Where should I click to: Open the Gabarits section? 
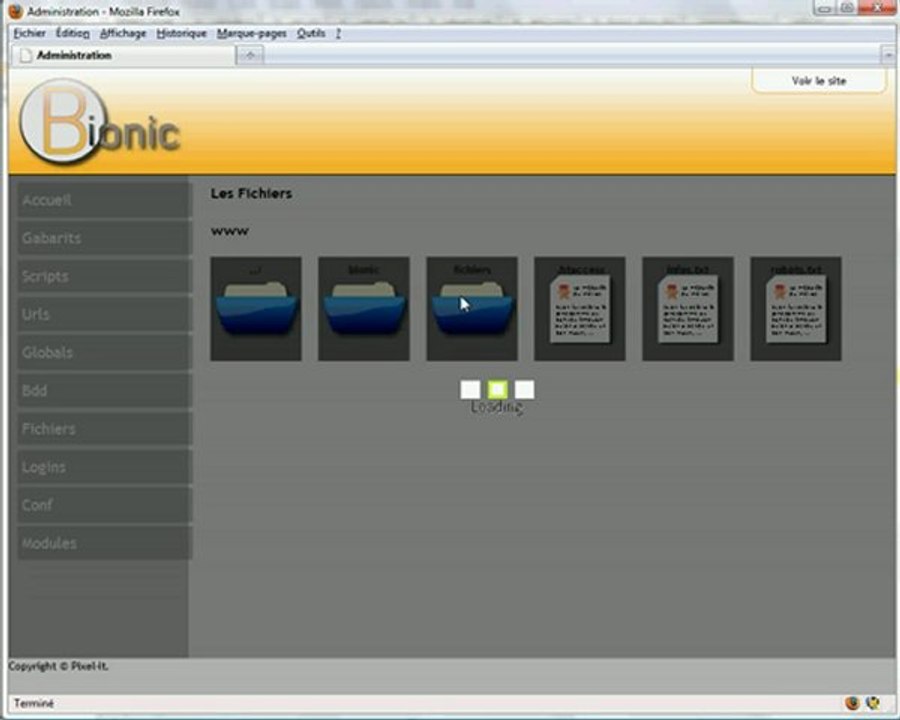(104, 238)
